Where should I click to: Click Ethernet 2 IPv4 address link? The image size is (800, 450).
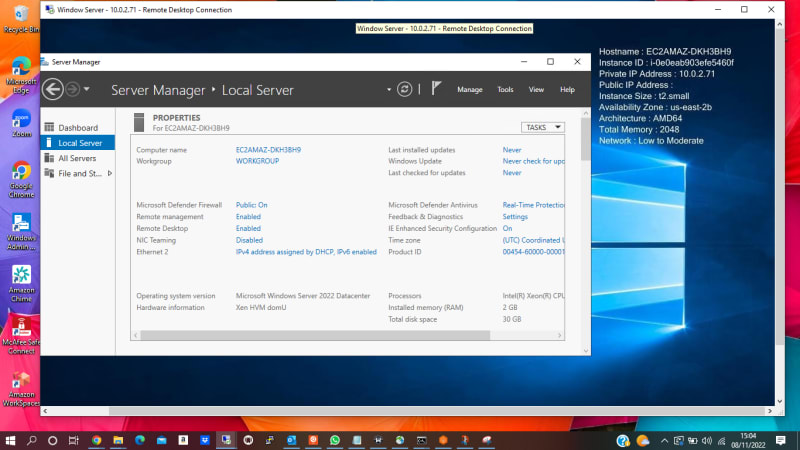306,252
